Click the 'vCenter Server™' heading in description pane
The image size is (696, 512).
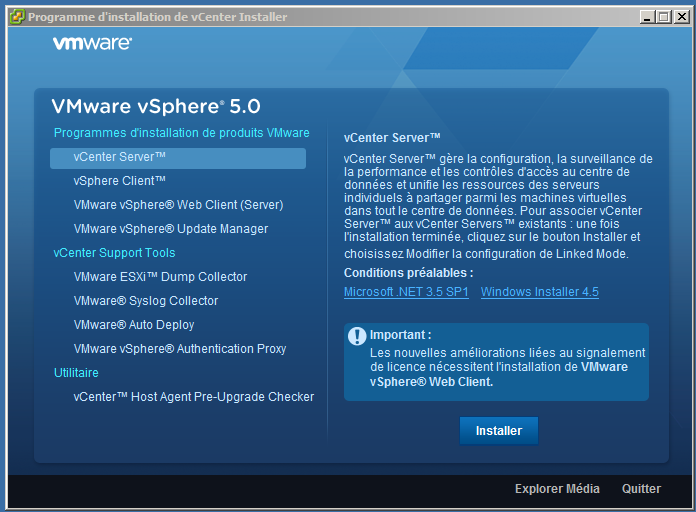tap(392, 138)
